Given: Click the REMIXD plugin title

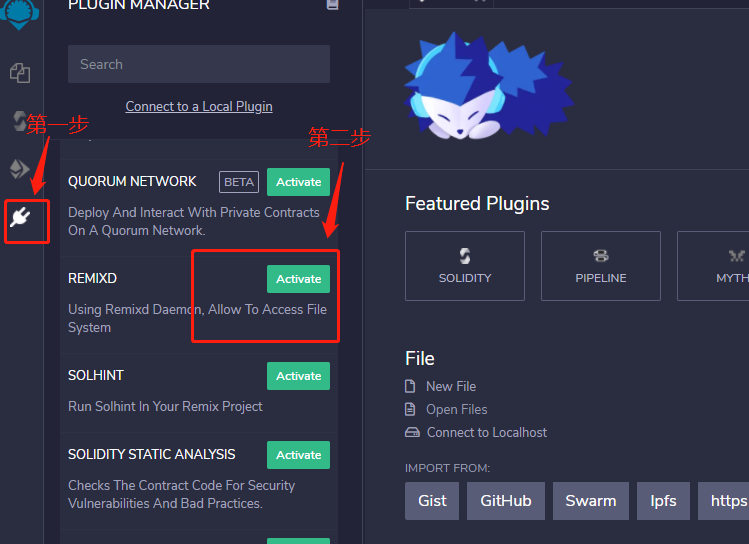Looking at the screenshot, I should point(92,278).
